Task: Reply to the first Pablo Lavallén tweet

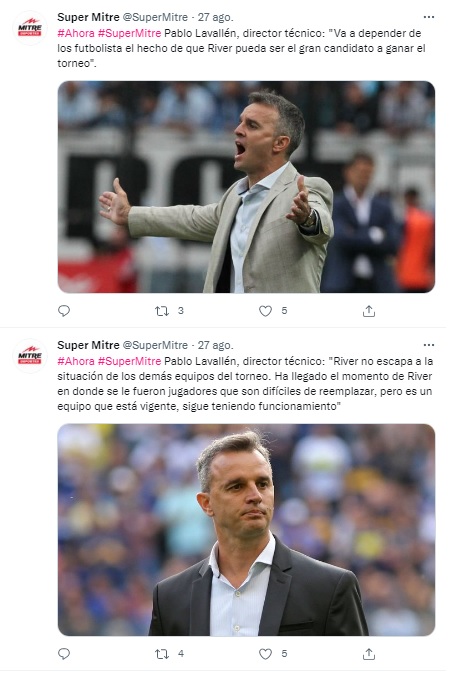Action: point(64,311)
